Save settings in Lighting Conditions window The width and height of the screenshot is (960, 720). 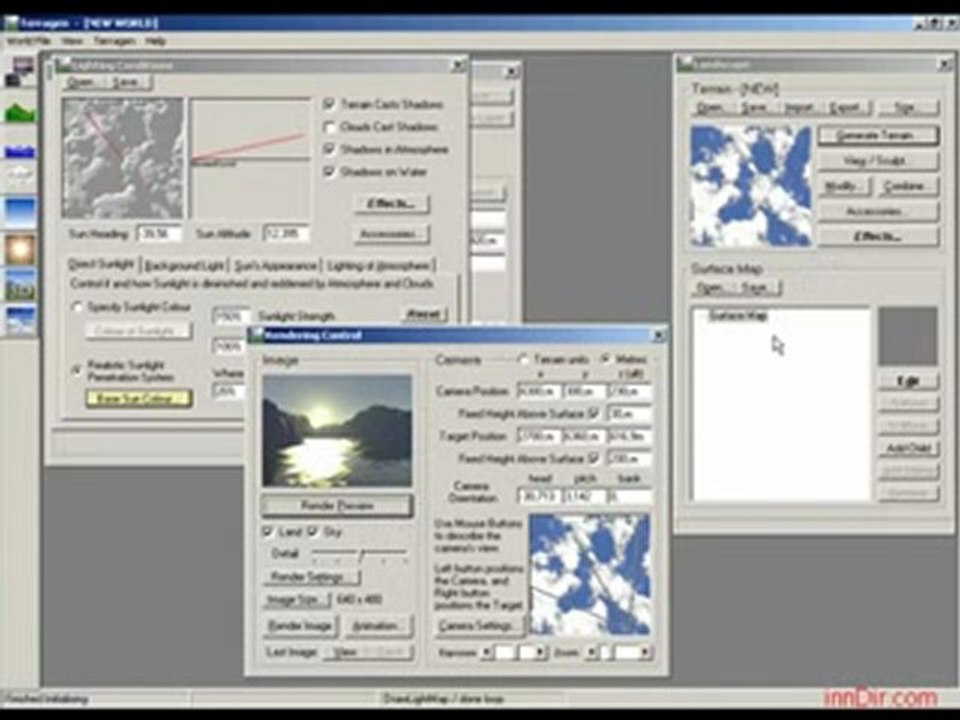(127, 82)
